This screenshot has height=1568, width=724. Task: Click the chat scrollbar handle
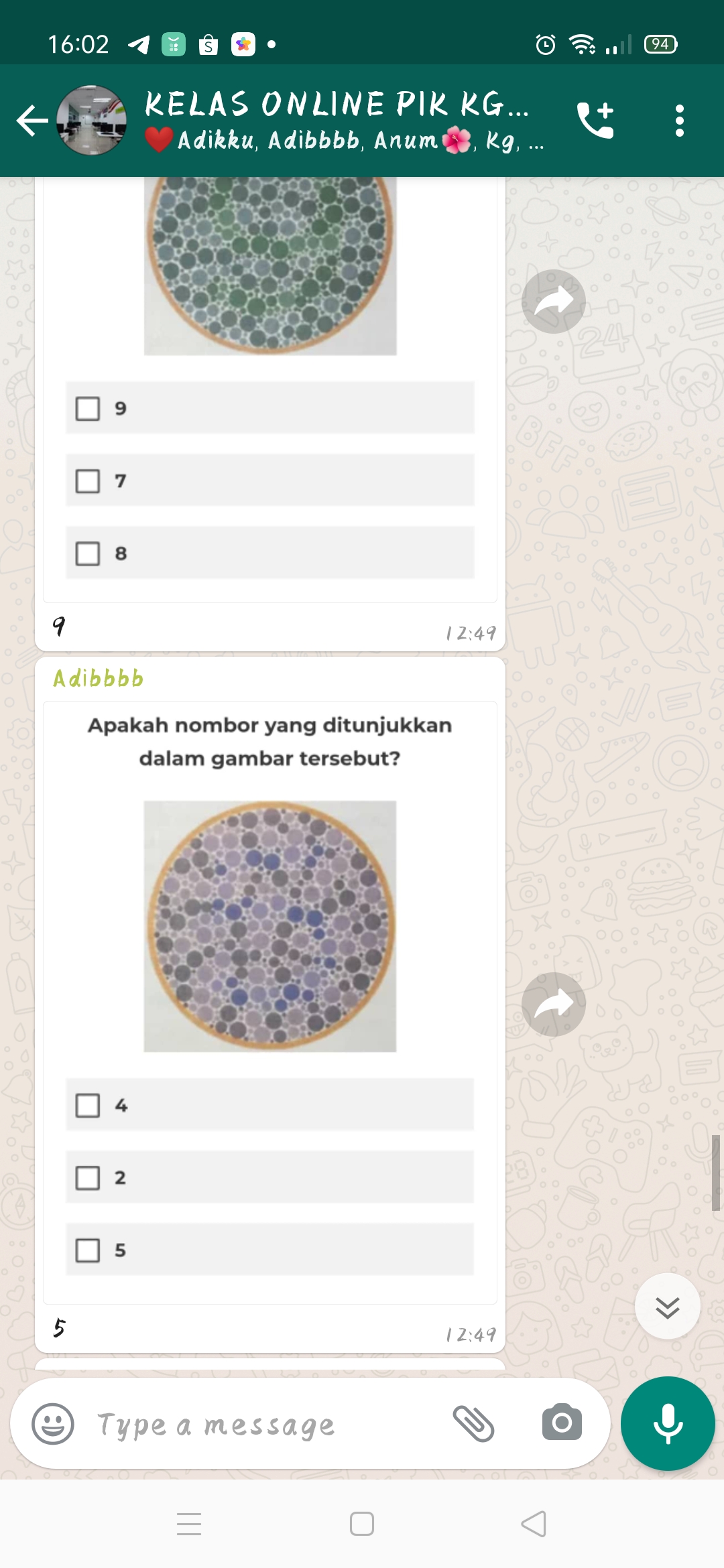point(716,1173)
